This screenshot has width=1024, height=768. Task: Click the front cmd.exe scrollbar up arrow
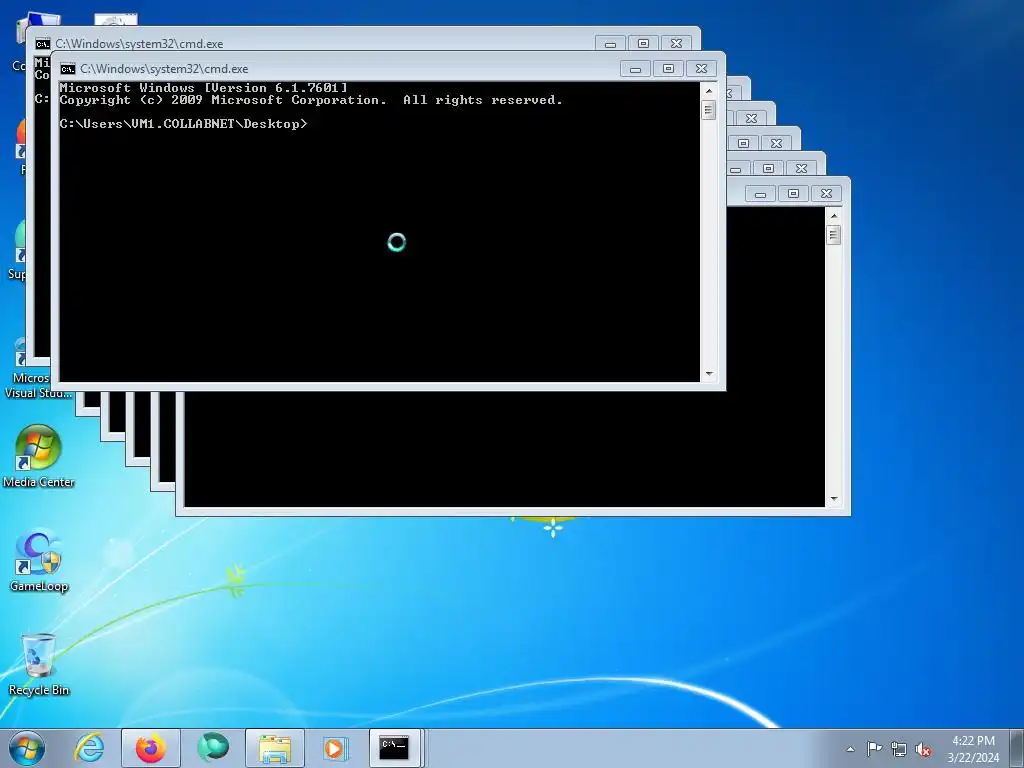click(709, 91)
